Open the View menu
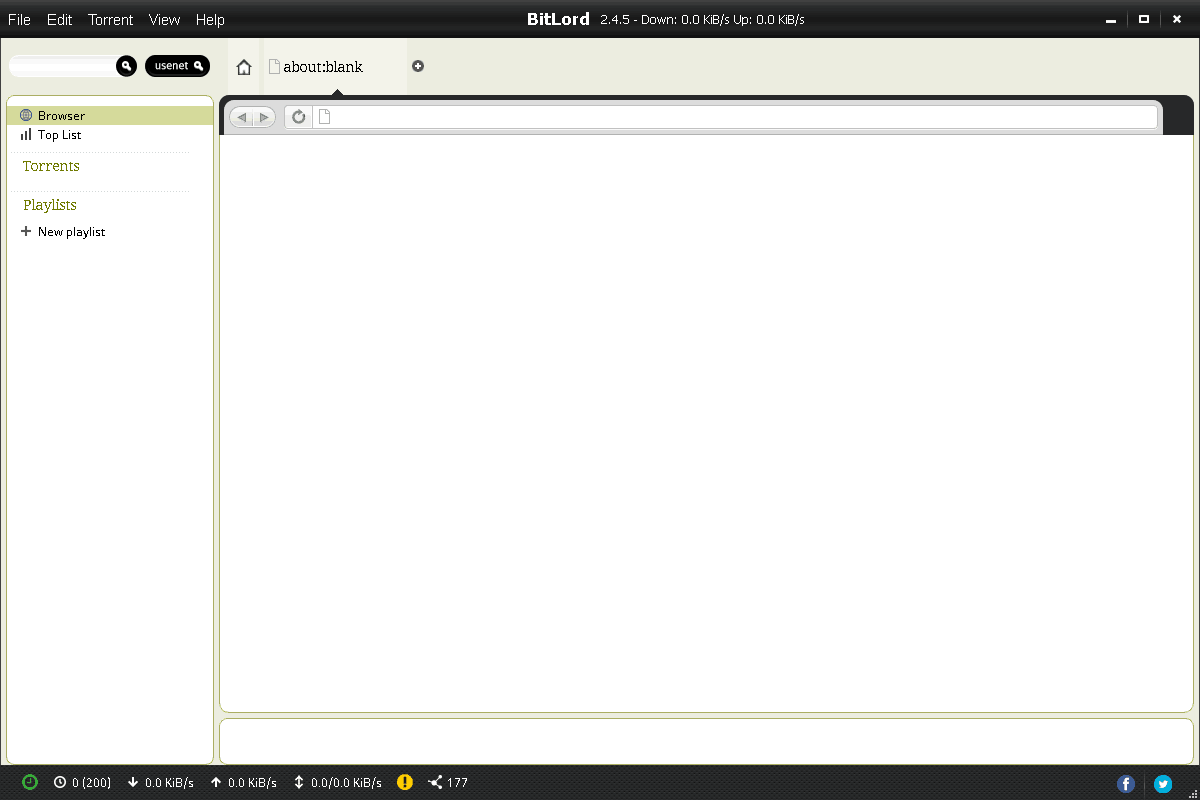 164,20
